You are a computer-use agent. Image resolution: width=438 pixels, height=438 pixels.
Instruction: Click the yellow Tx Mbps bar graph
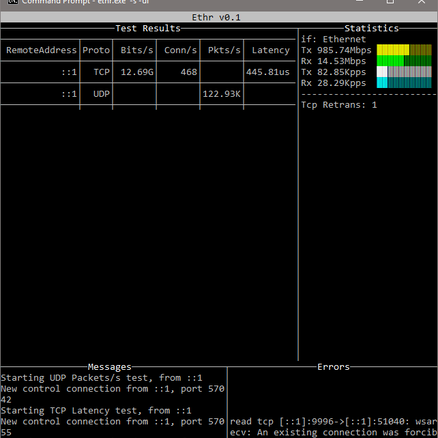(404, 50)
